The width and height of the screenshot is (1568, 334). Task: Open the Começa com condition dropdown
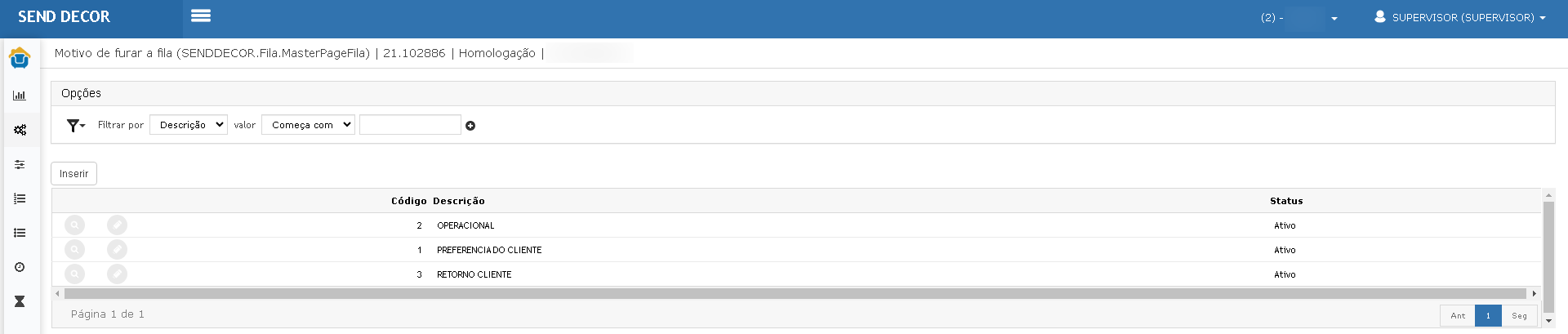point(308,125)
